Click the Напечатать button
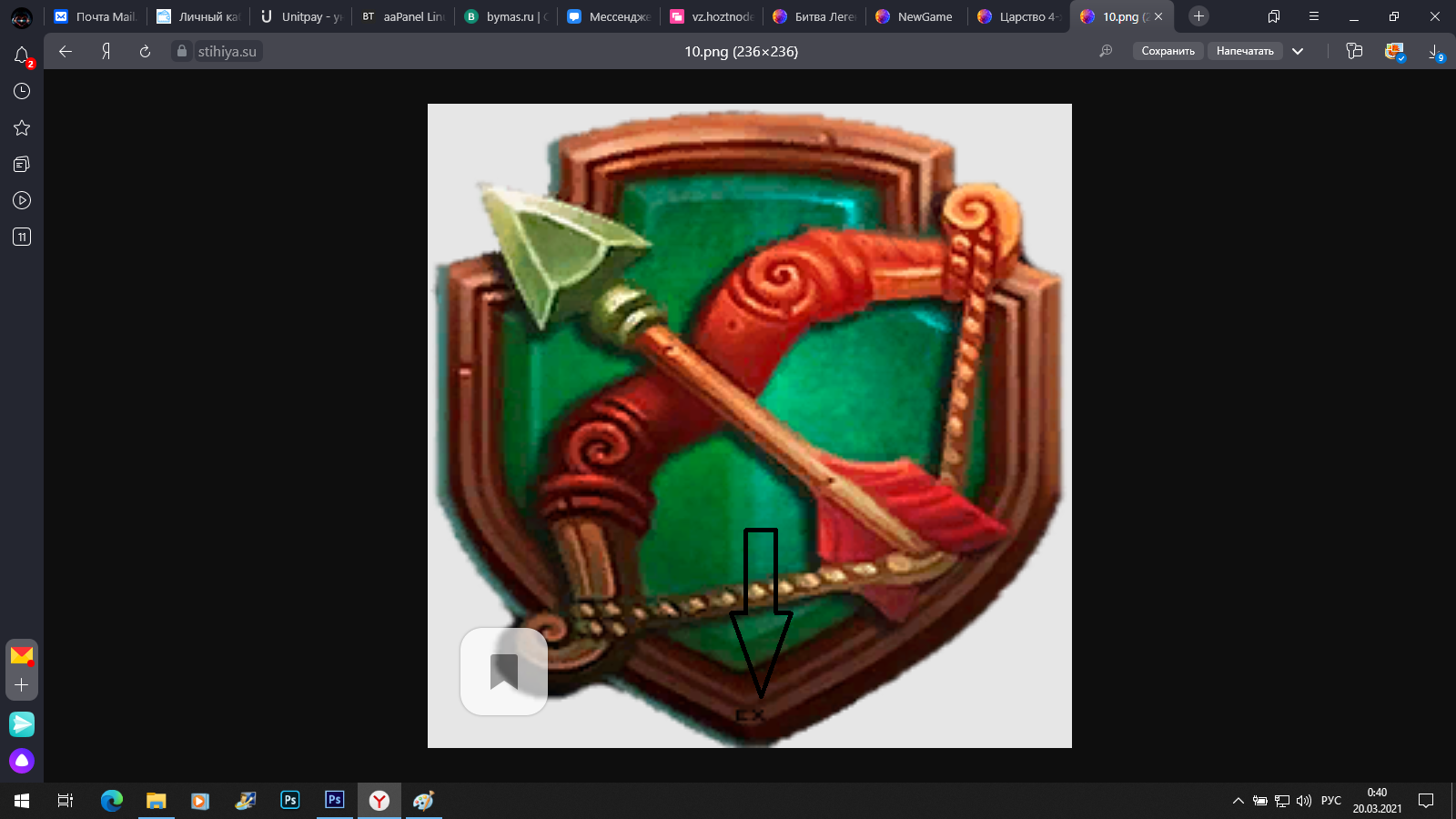 [x=1245, y=51]
